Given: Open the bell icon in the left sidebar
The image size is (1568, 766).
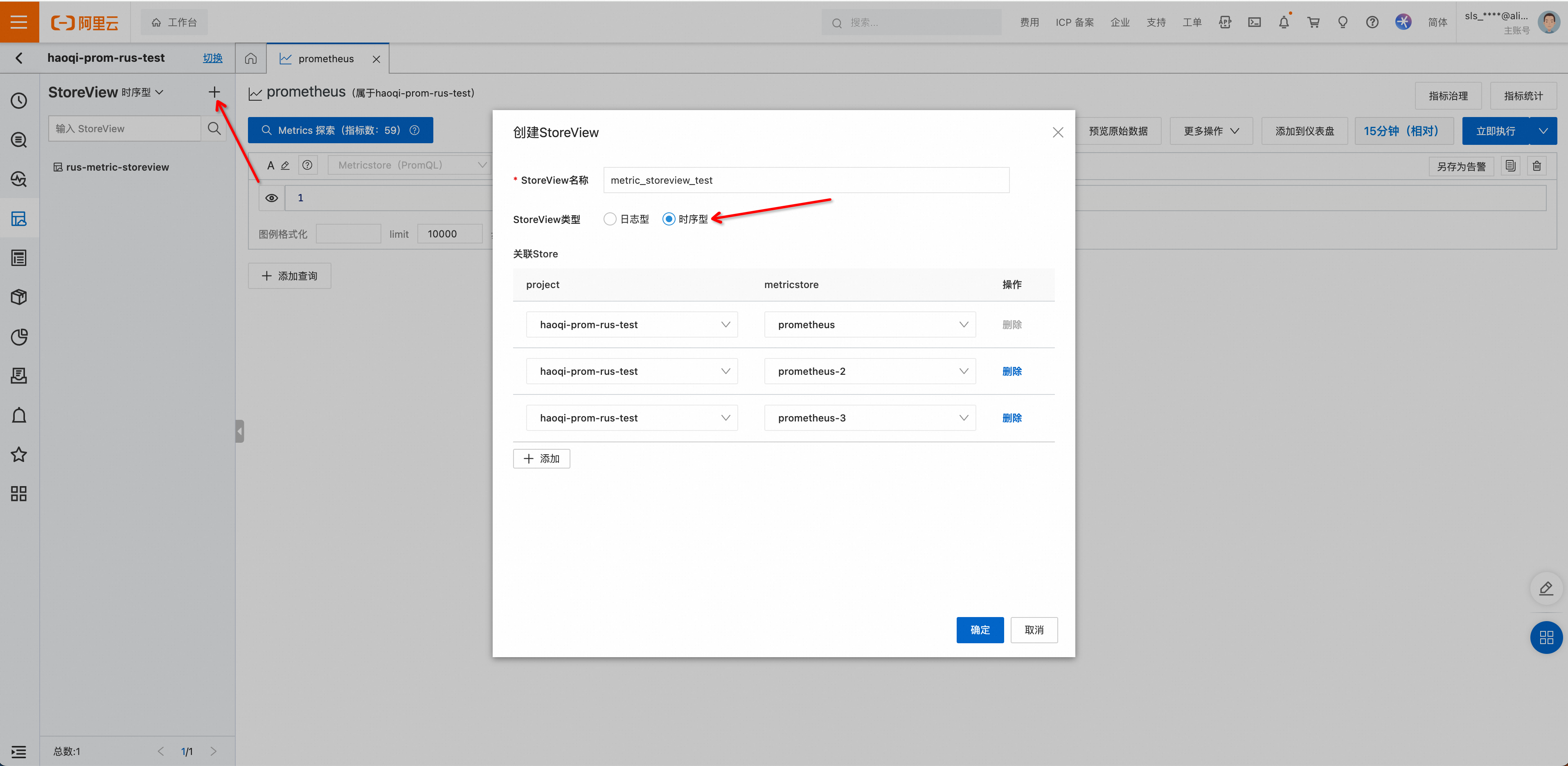Looking at the screenshot, I should coord(19,415).
